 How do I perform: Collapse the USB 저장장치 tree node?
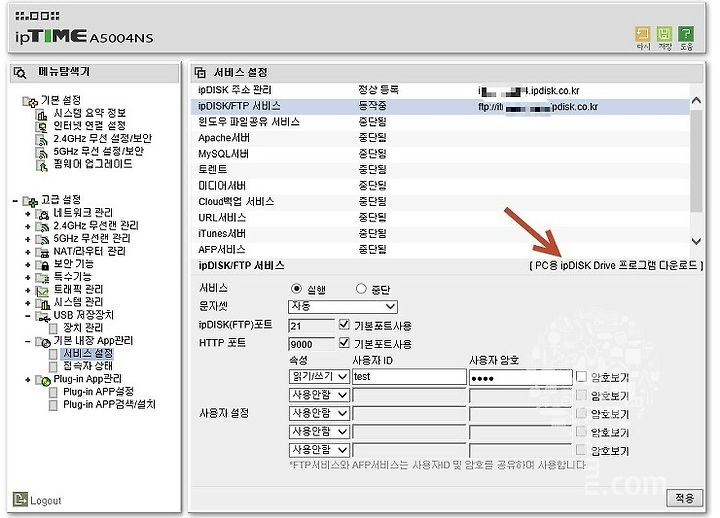(28, 316)
